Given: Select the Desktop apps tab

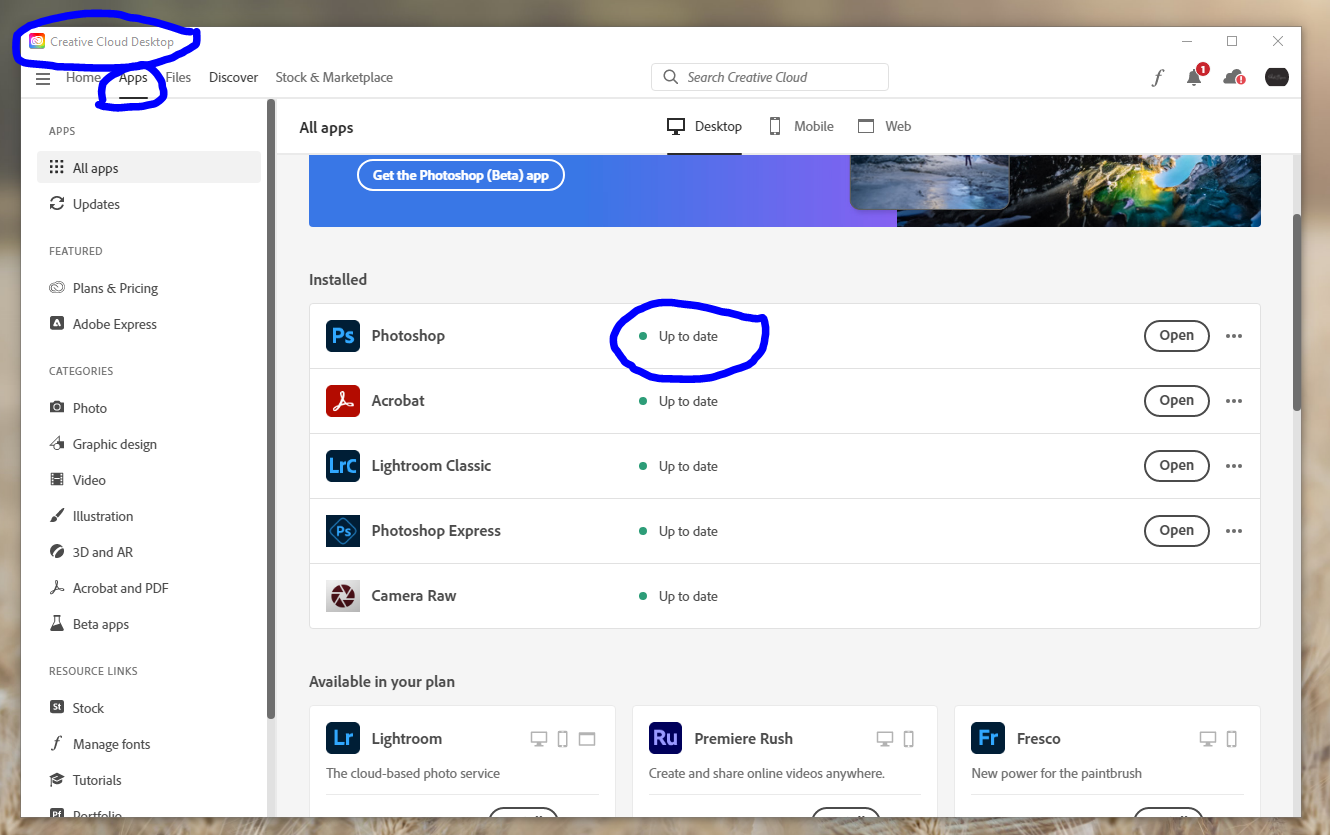Looking at the screenshot, I should pyautogui.click(x=705, y=127).
